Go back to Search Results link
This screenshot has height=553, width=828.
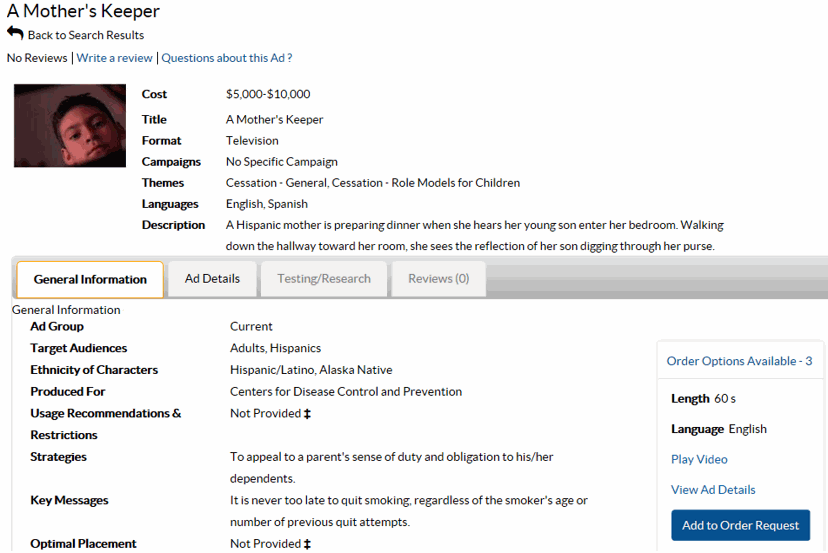[x=86, y=35]
